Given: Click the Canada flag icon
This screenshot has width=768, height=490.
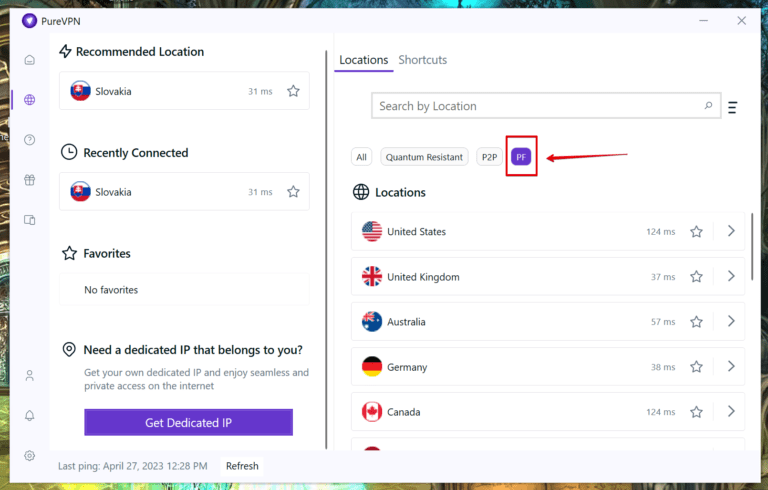Looking at the screenshot, I should pos(372,412).
